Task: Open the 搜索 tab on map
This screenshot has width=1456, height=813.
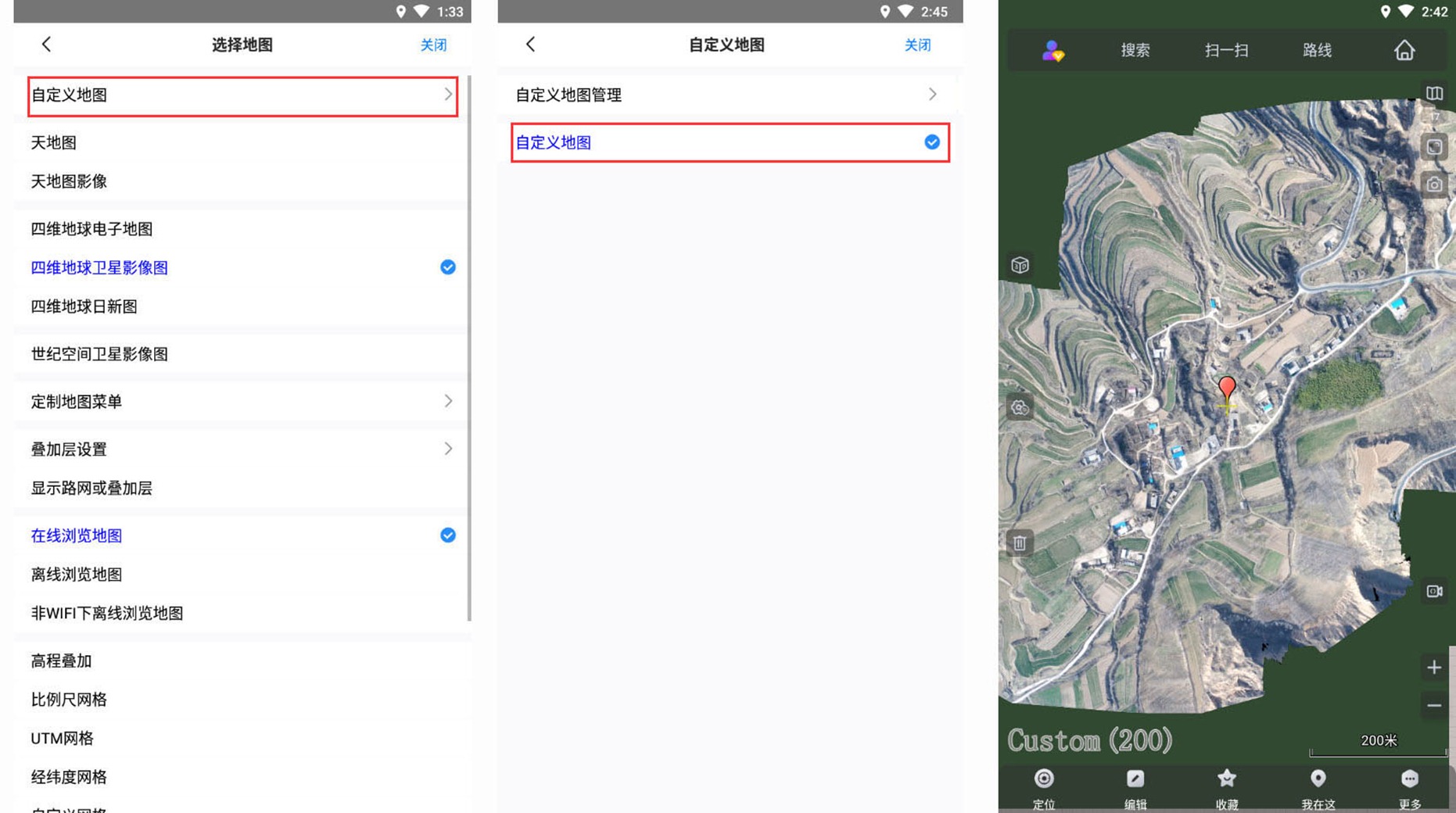Action: [1135, 51]
